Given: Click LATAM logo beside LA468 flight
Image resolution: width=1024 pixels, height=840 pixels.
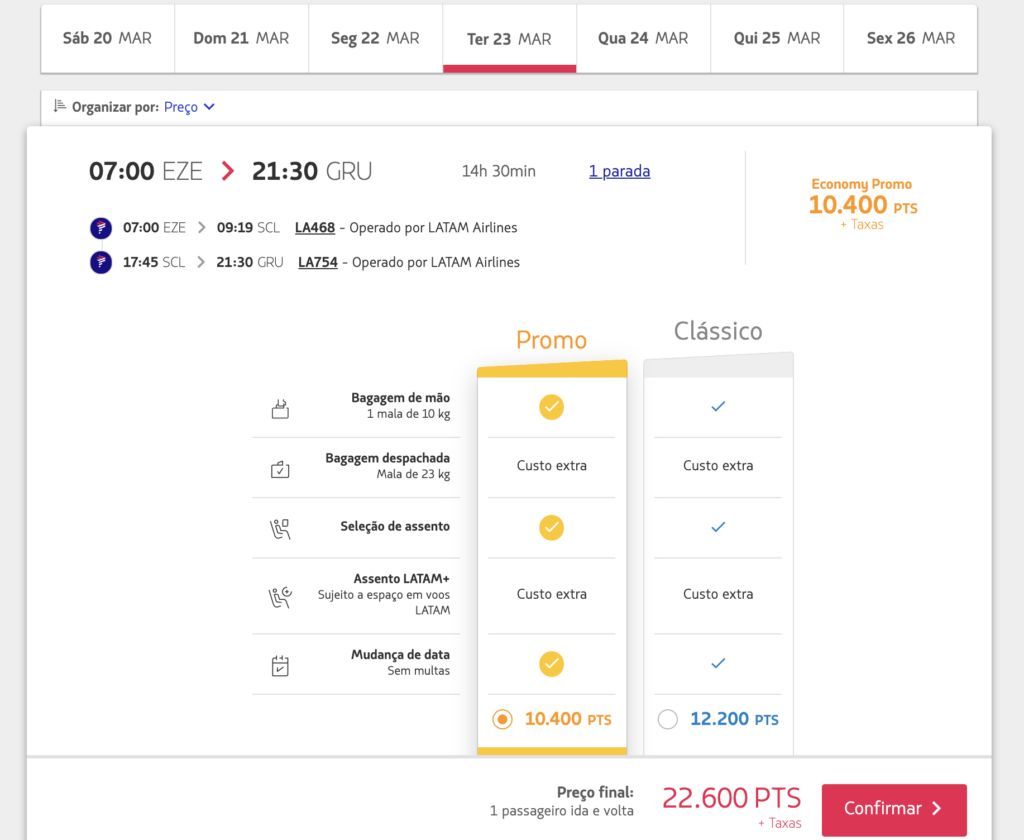Looking at the screenshot, I should click(101, 228).
